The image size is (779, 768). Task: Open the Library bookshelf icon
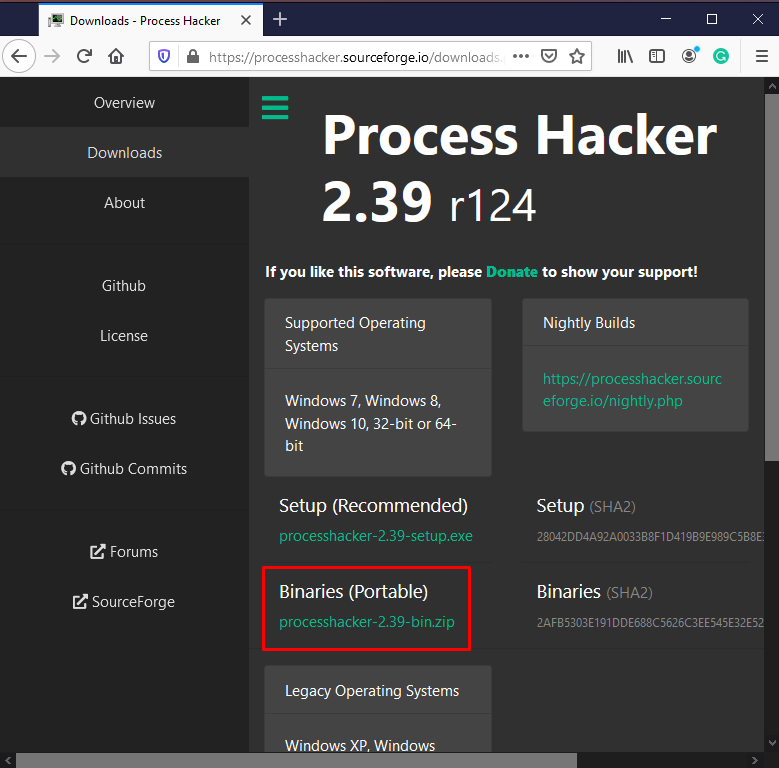[x=625, y=56]
